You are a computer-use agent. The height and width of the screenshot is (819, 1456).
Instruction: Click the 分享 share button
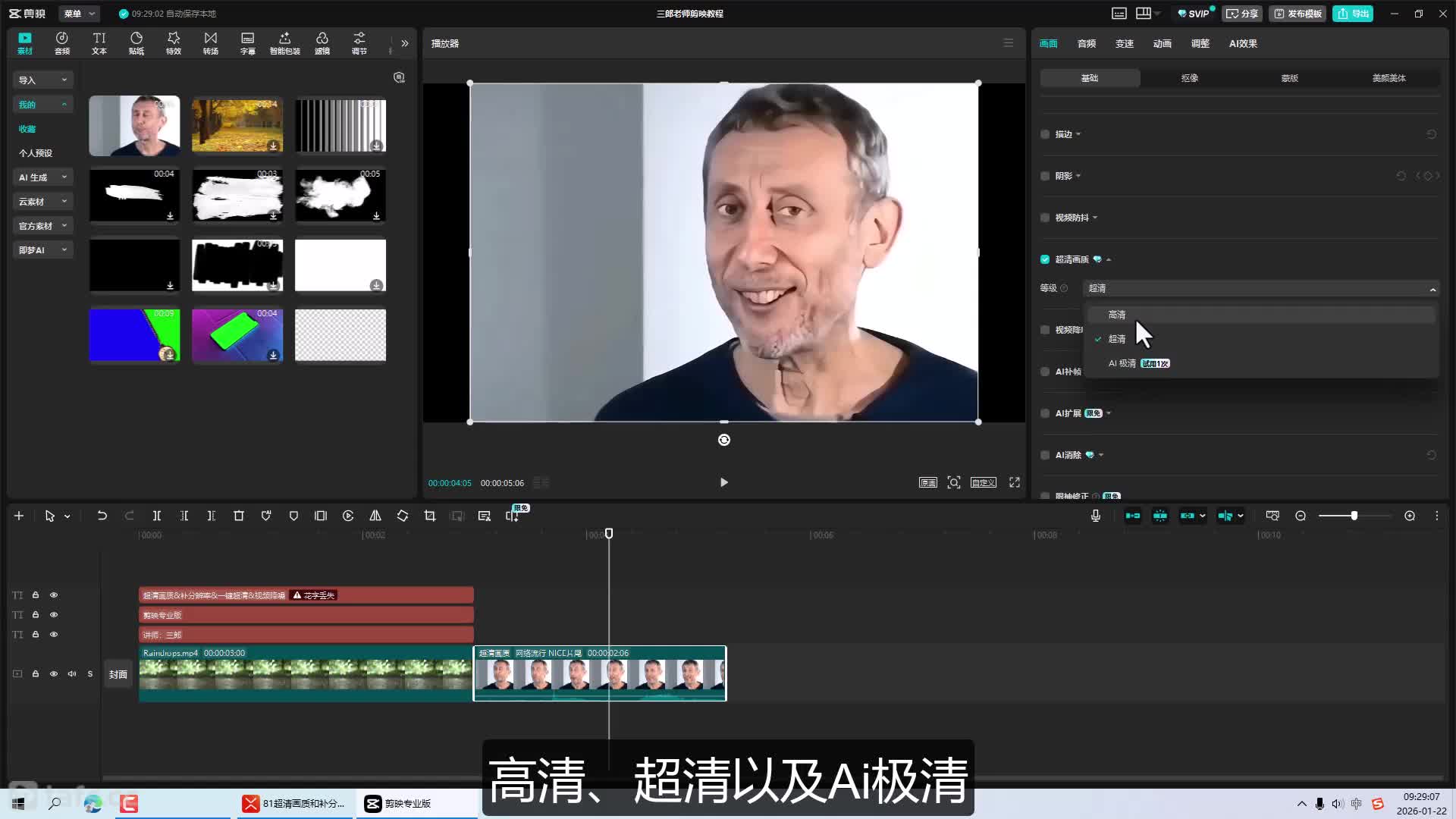pyautogui.click(x=1241, y=14)
